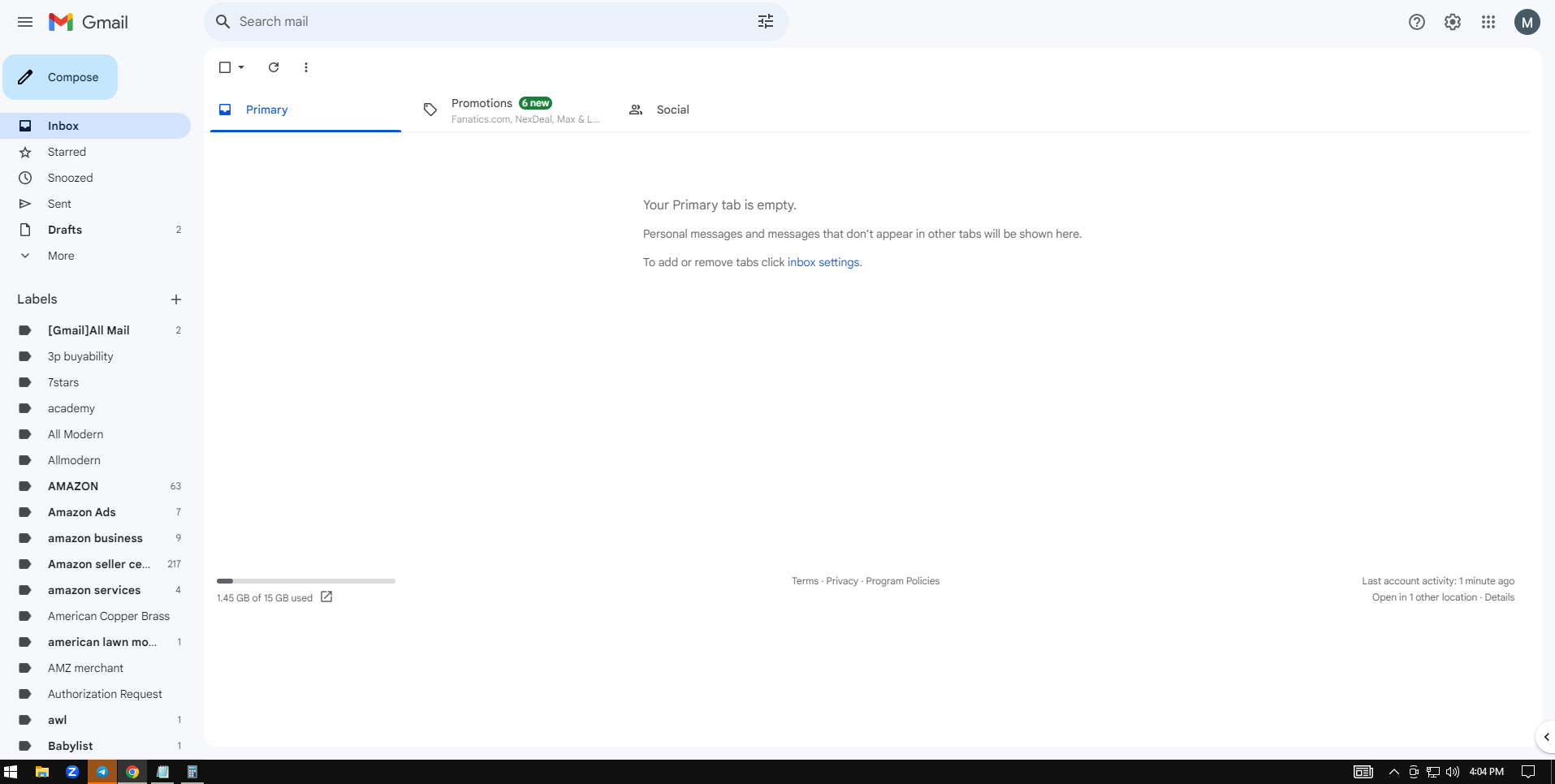Switch to Chrome in taskbar
Image resolution: width=1555 pixels, height=784 pixels.
pyautogui.click(x=132, y=772)
